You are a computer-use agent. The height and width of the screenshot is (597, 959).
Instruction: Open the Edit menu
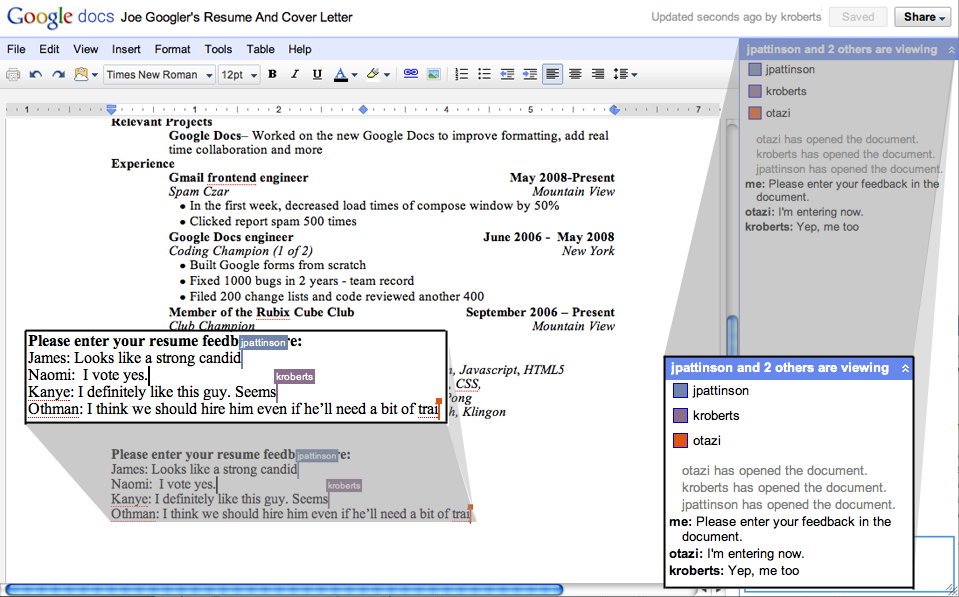(49, 50)
